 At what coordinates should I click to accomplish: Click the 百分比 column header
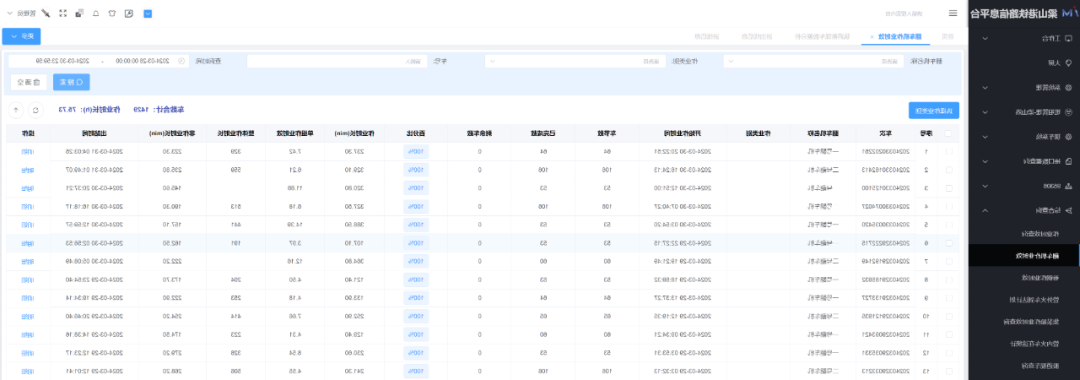416,134
